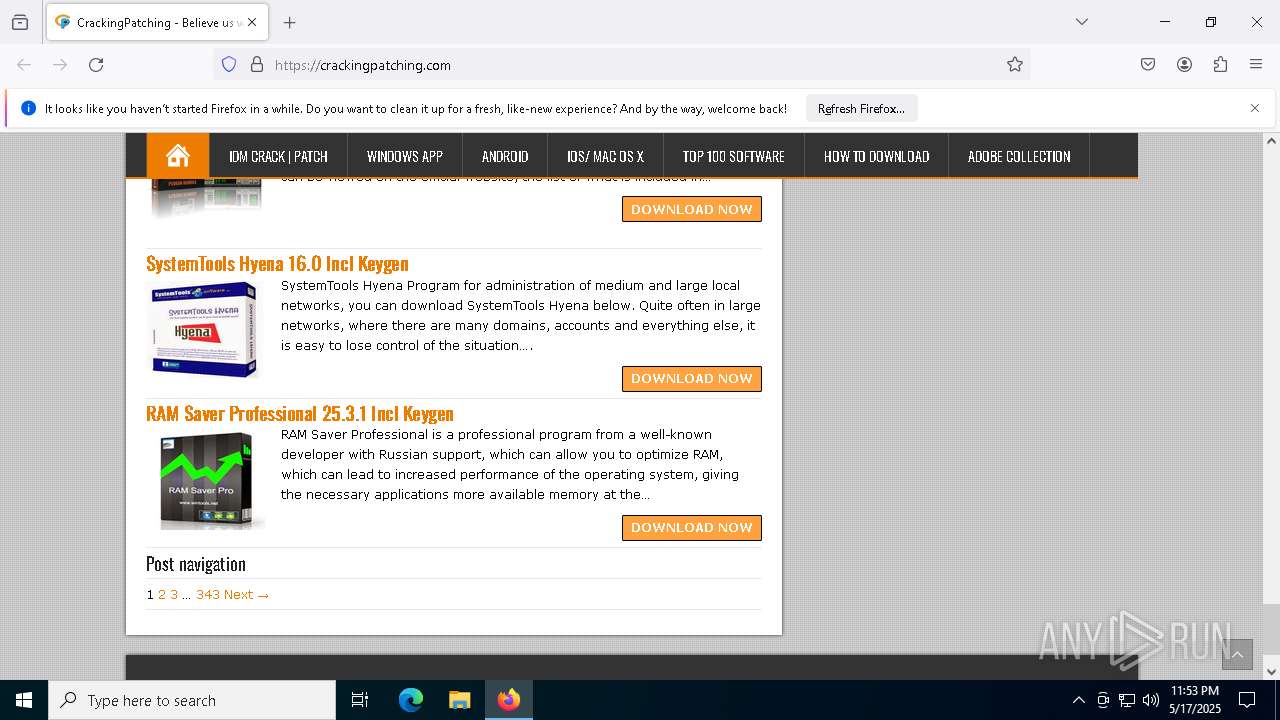This screenshot has width=1280, height=720.
Task: Open network tray icon
Action: coord(1127,700)
